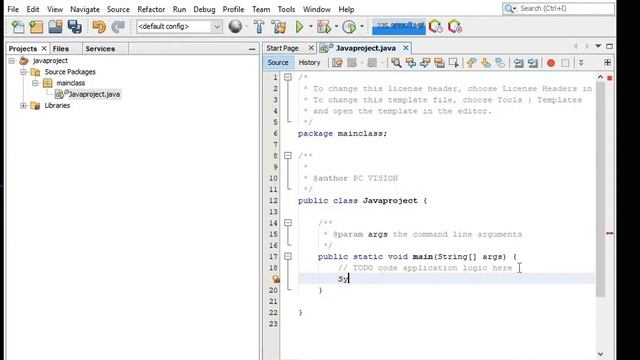Click the Open Project toolbar icon
640x360 pixels.
coord(55,27)
